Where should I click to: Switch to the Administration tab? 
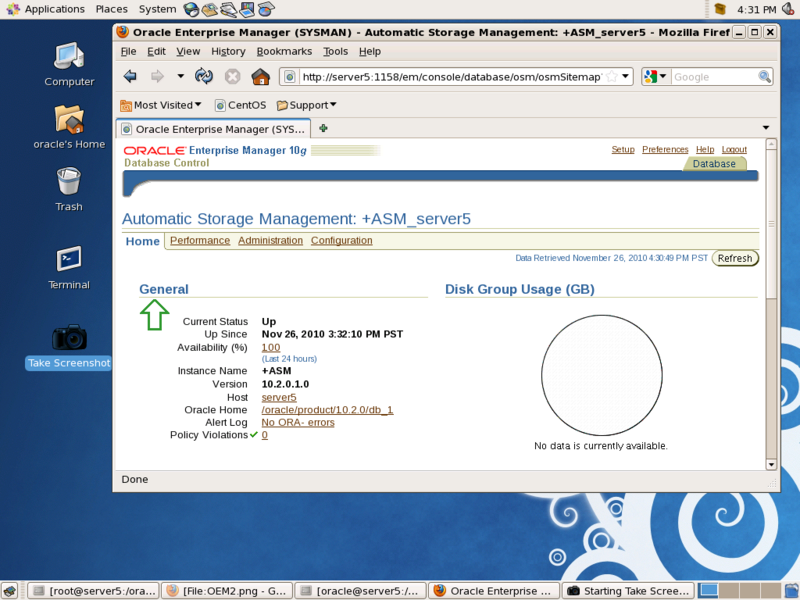click(270, 240)
